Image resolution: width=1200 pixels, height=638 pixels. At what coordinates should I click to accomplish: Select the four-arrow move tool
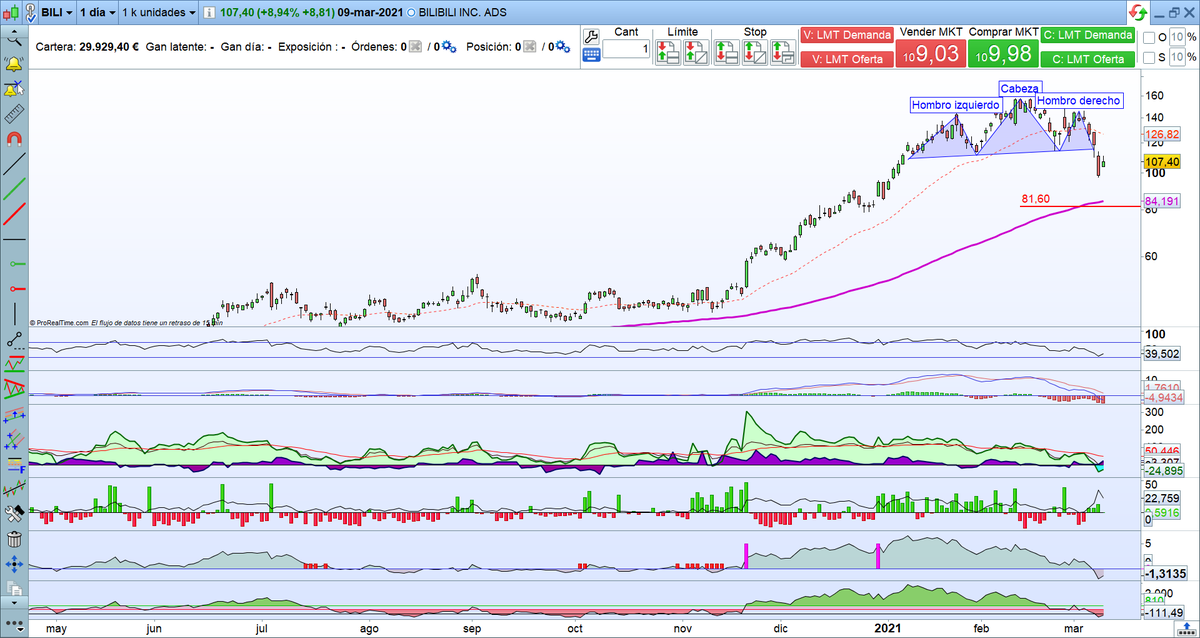pos(14,564)
